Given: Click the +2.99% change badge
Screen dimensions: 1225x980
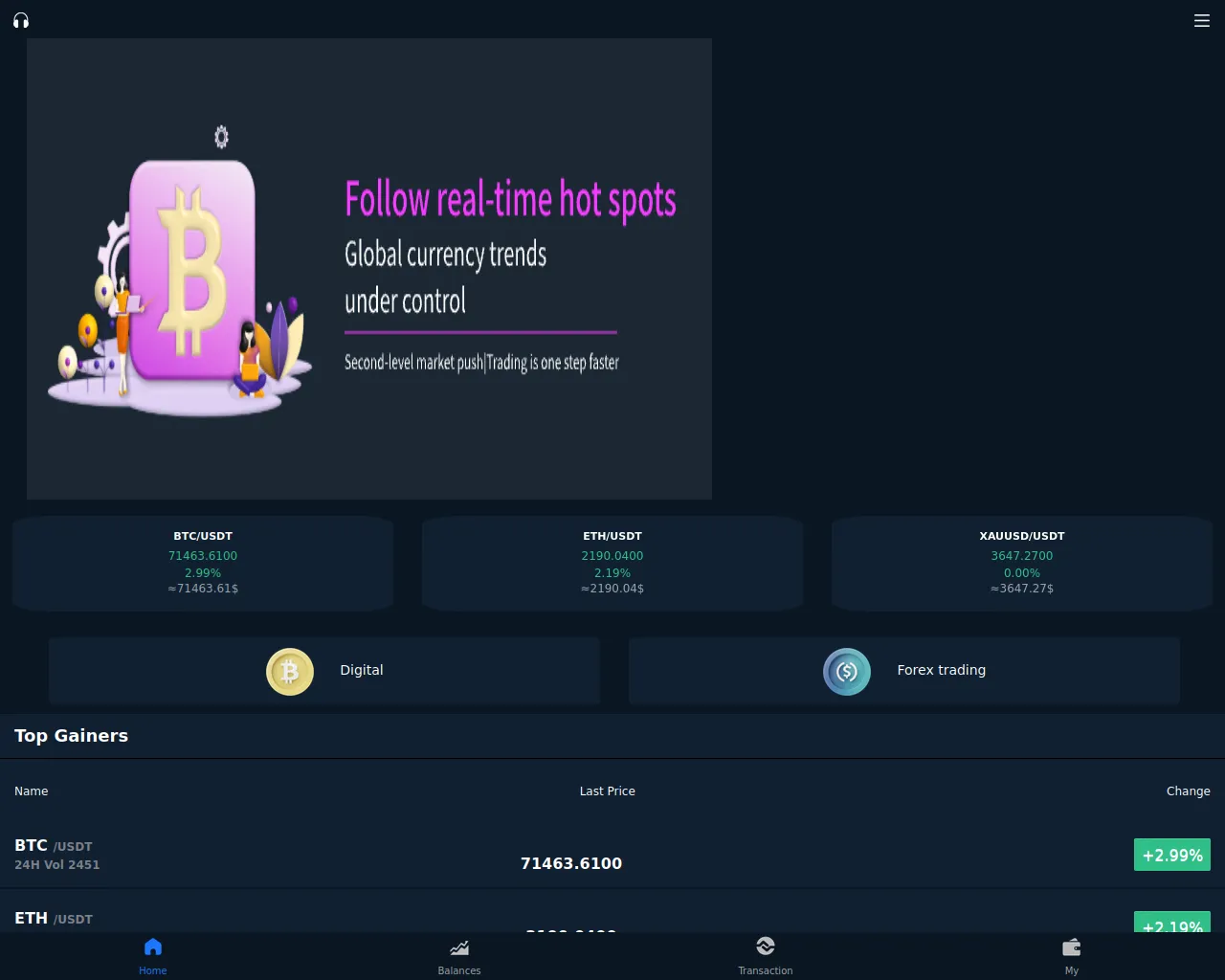Looking at the screenshot, I should 1172,855.
